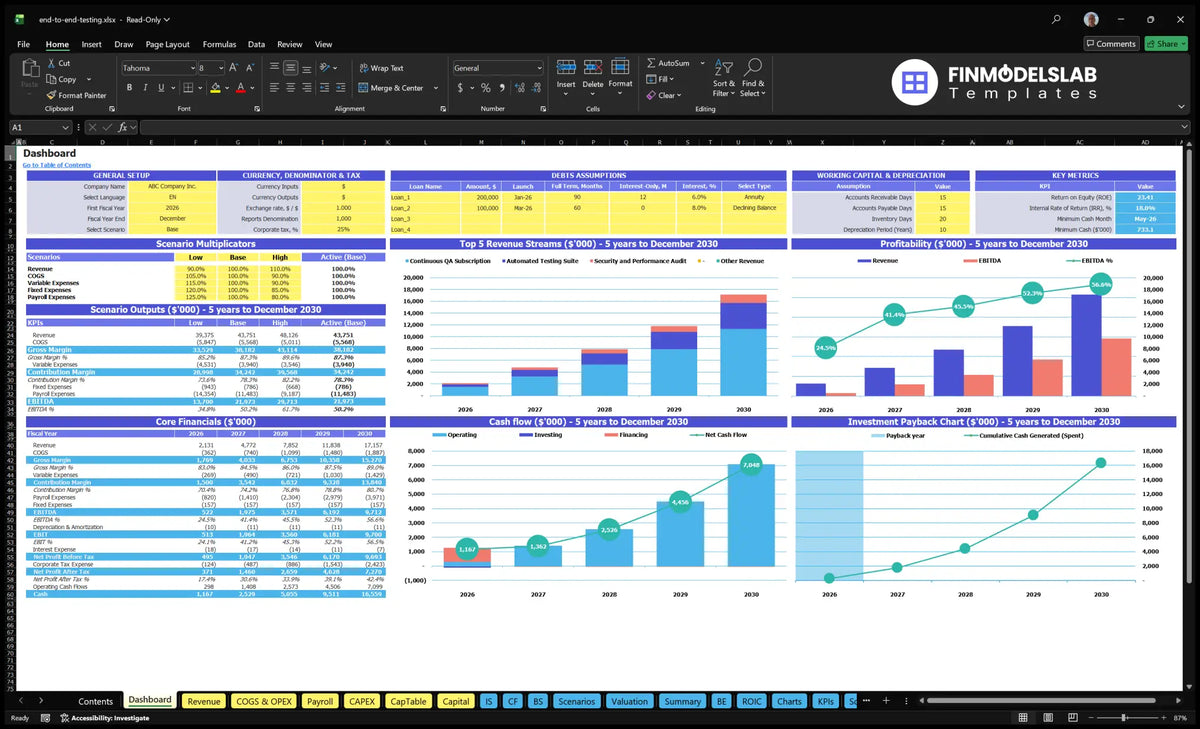
Task: Click Increase Decimal icon
Action: point(520,88)
